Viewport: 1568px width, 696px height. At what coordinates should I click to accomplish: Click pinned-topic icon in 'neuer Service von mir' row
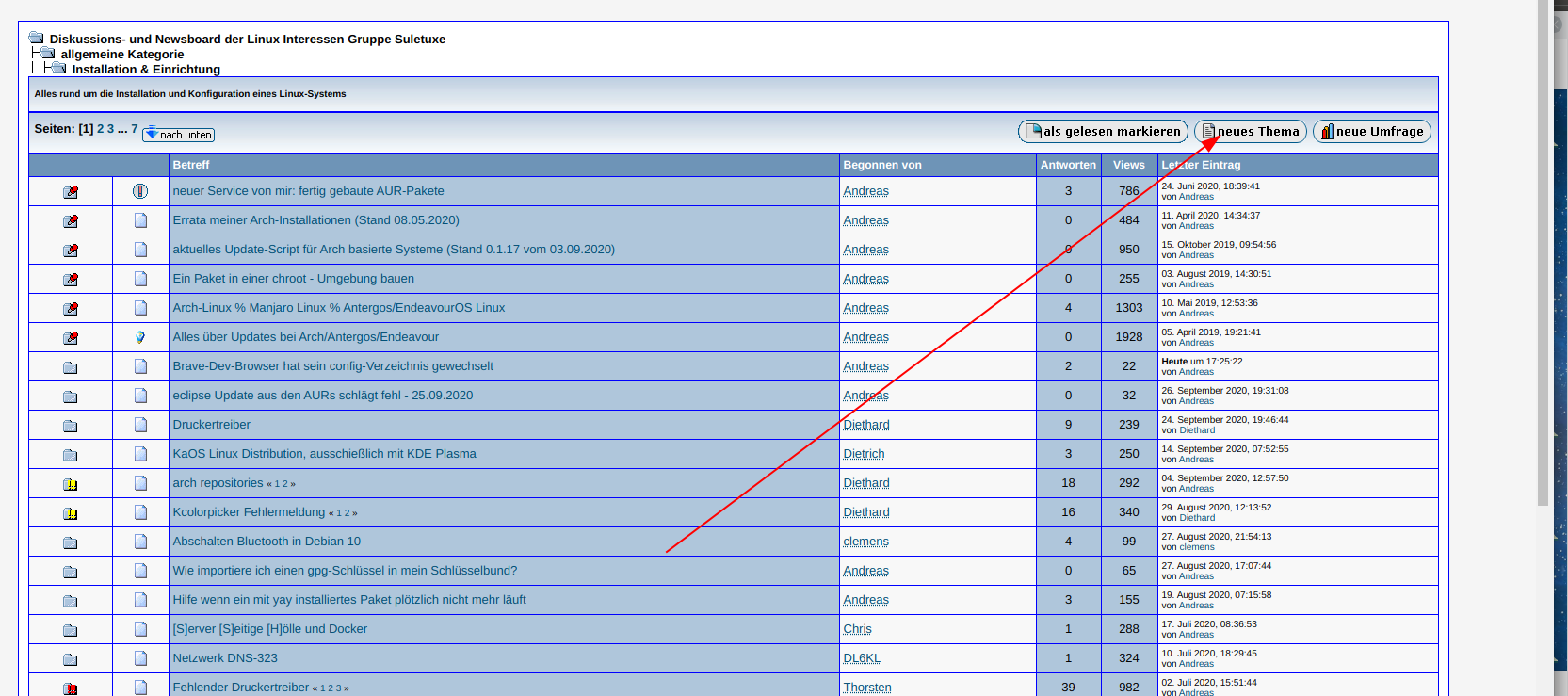click(71, 192)
